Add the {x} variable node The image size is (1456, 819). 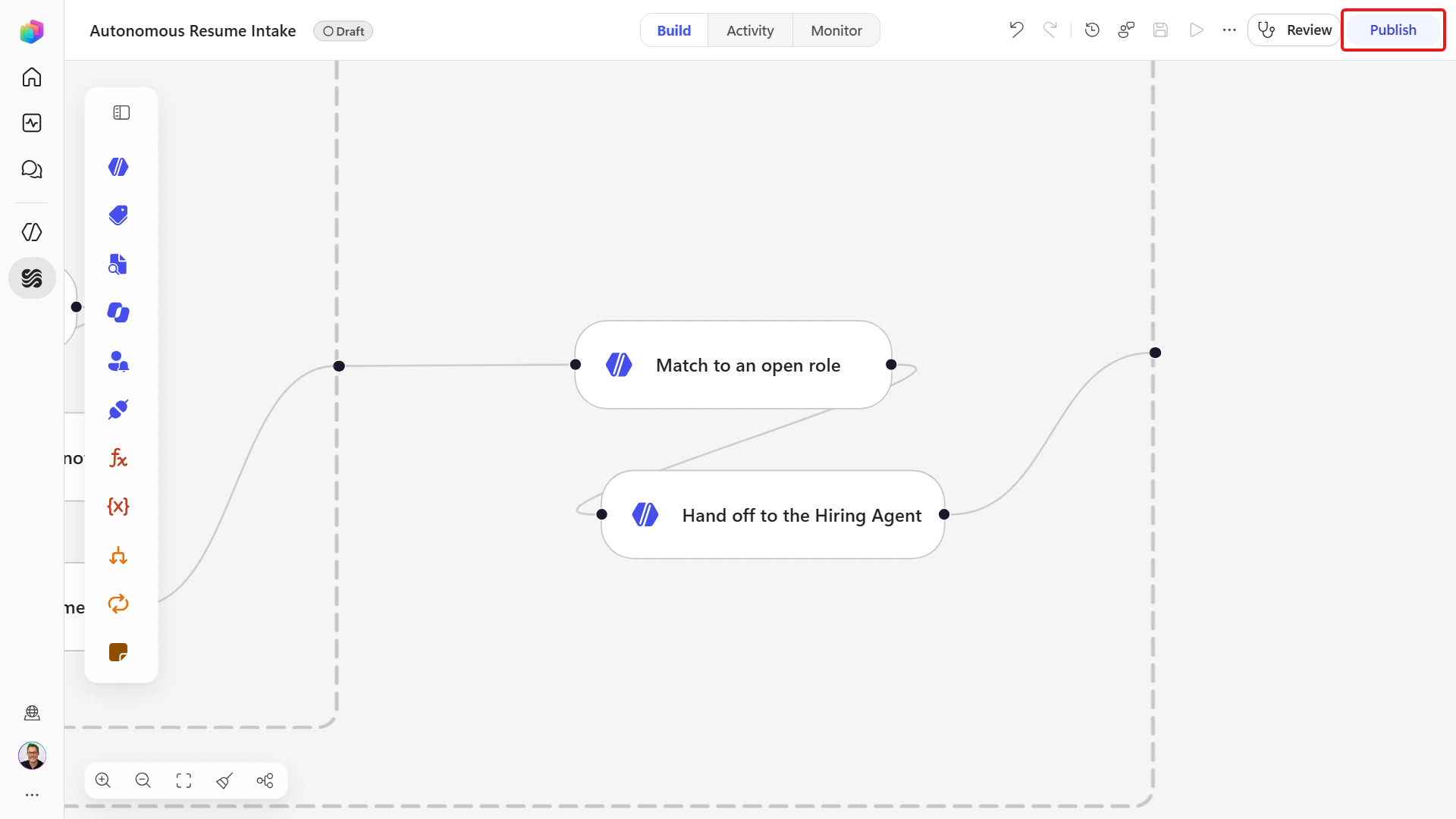(118, 507)
